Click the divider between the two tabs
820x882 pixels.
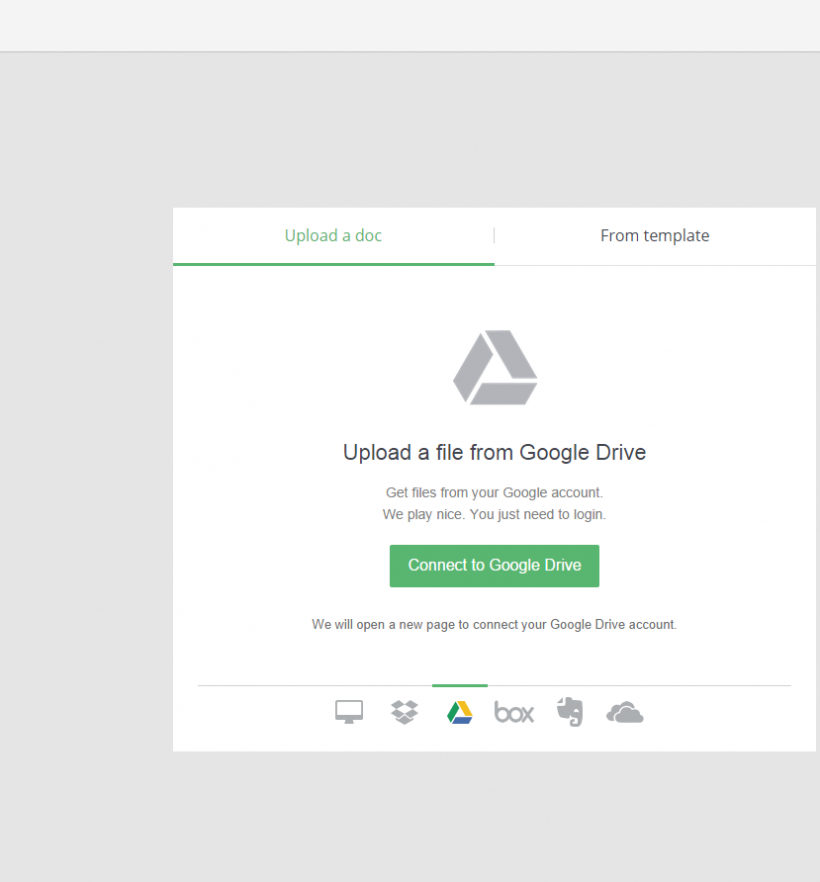(x=494, y=236)
